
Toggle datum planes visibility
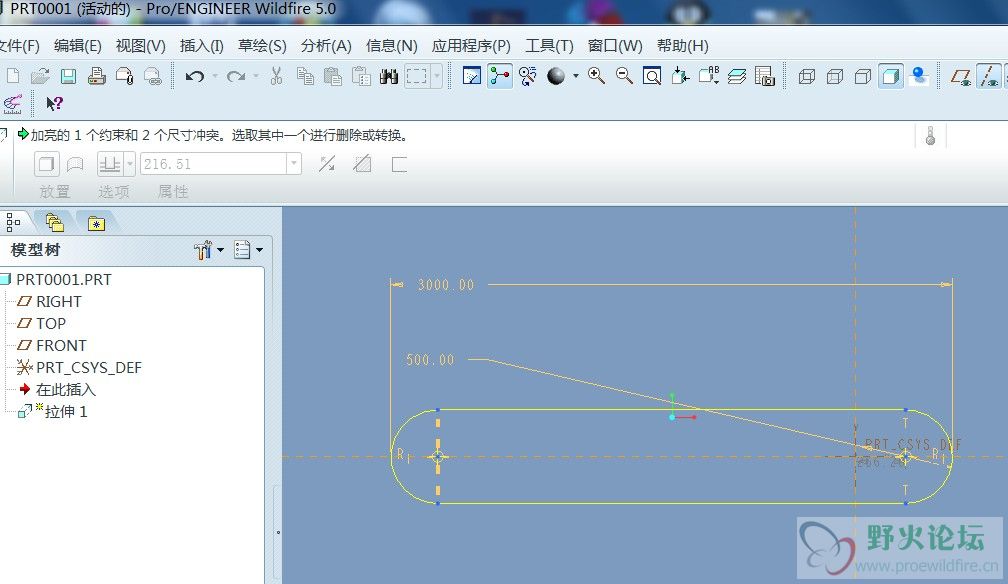pos(961,77)
